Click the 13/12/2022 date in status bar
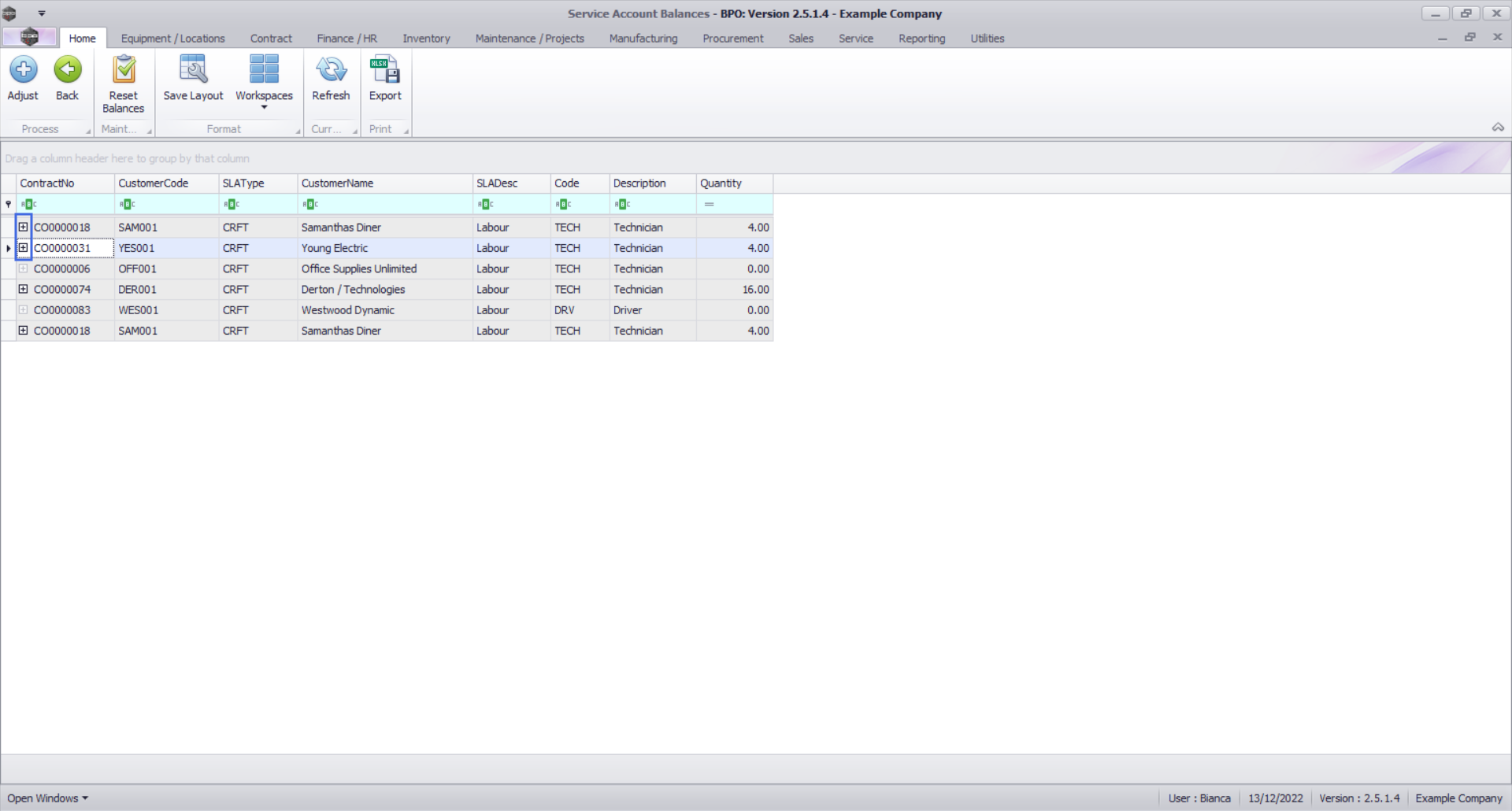This screenshot has width=1512, height=811. (1275, 798)
